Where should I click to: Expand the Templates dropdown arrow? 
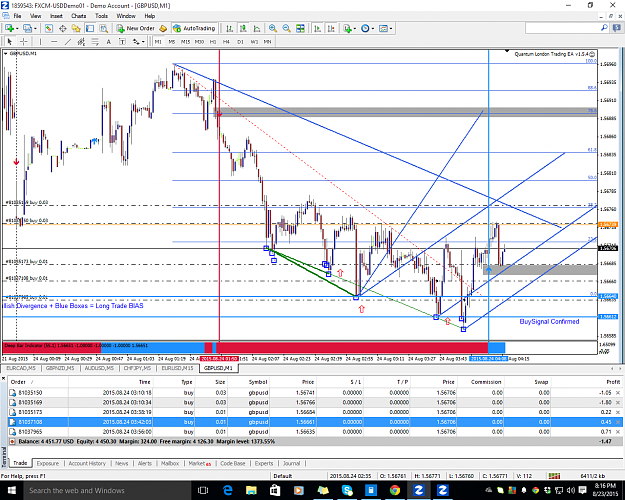pyautogui.click(x=391, y=28)
